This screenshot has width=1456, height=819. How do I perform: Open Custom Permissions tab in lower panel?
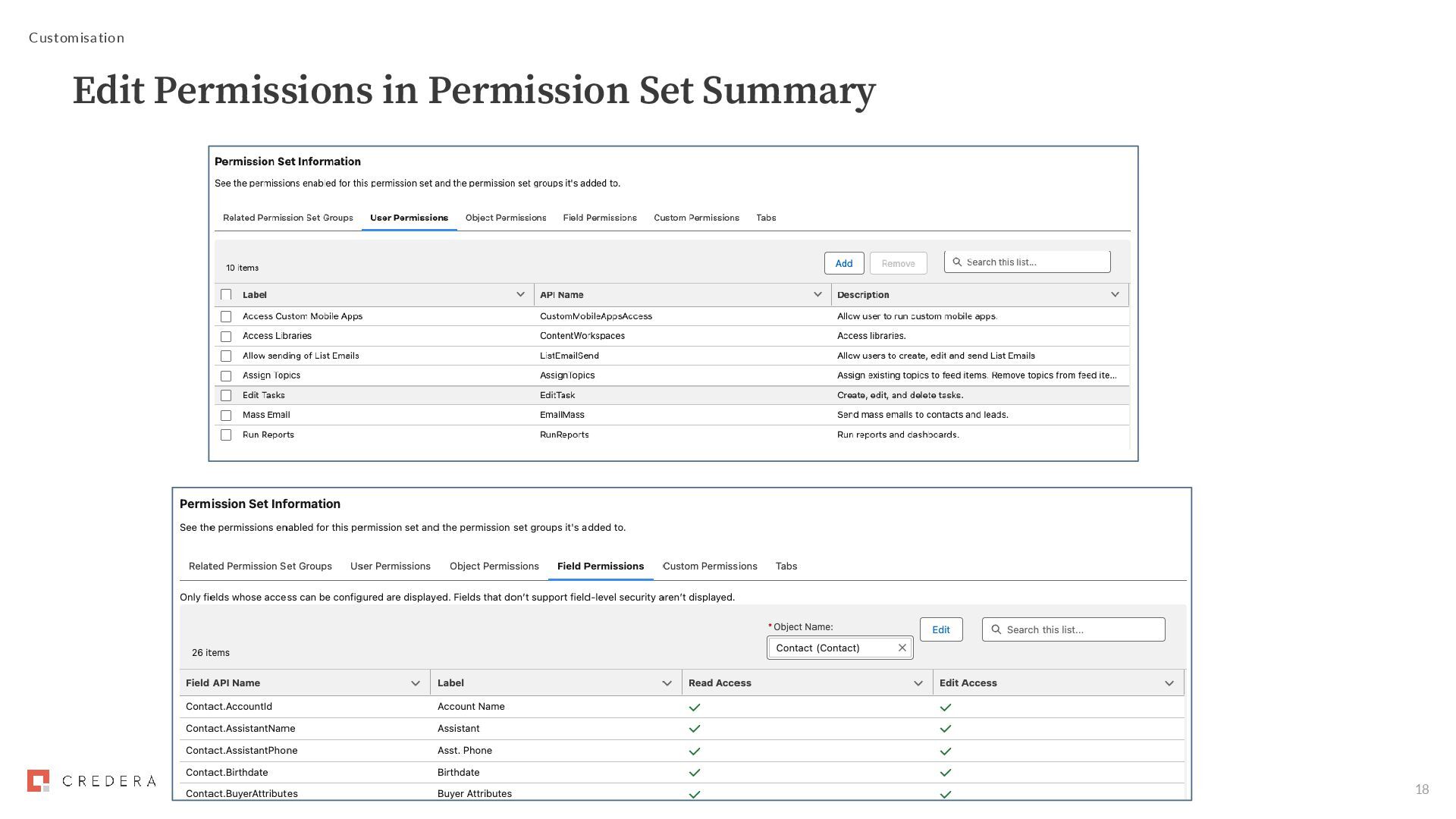710,566
